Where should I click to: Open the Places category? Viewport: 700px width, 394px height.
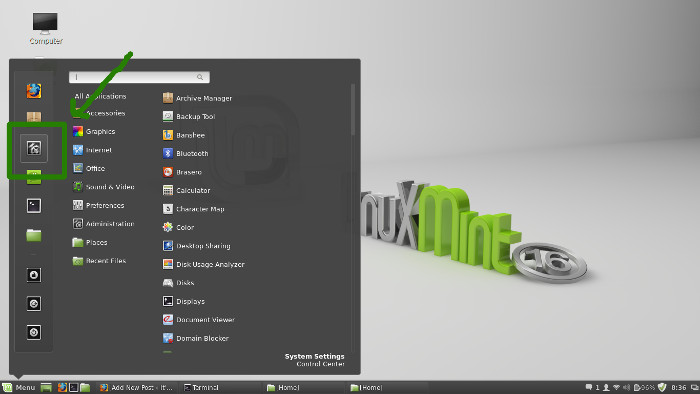(x=90, y=242)
